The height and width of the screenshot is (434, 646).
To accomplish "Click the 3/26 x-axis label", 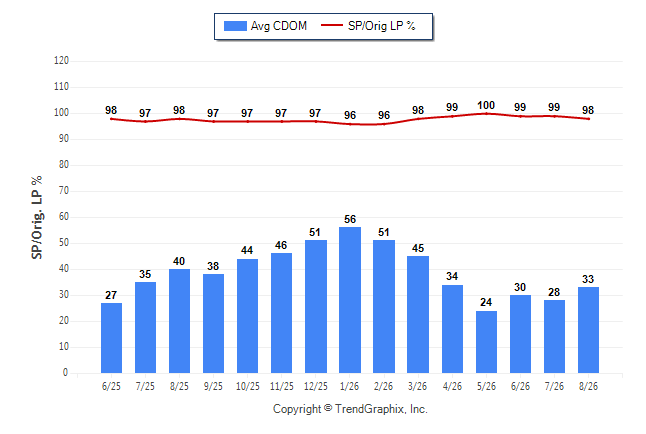I will coord(417,387).
